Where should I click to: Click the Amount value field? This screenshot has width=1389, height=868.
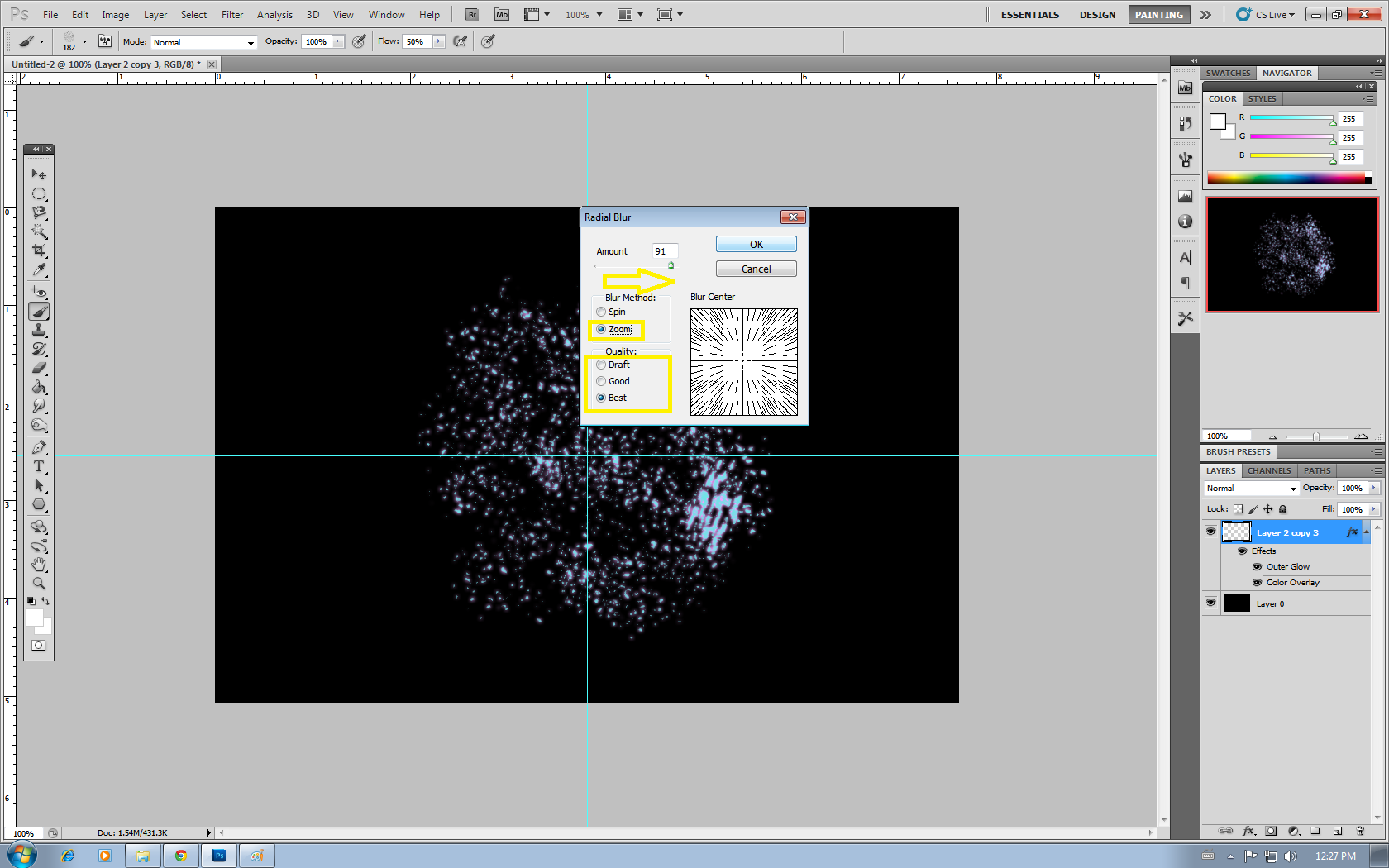(x=665, y=251)
